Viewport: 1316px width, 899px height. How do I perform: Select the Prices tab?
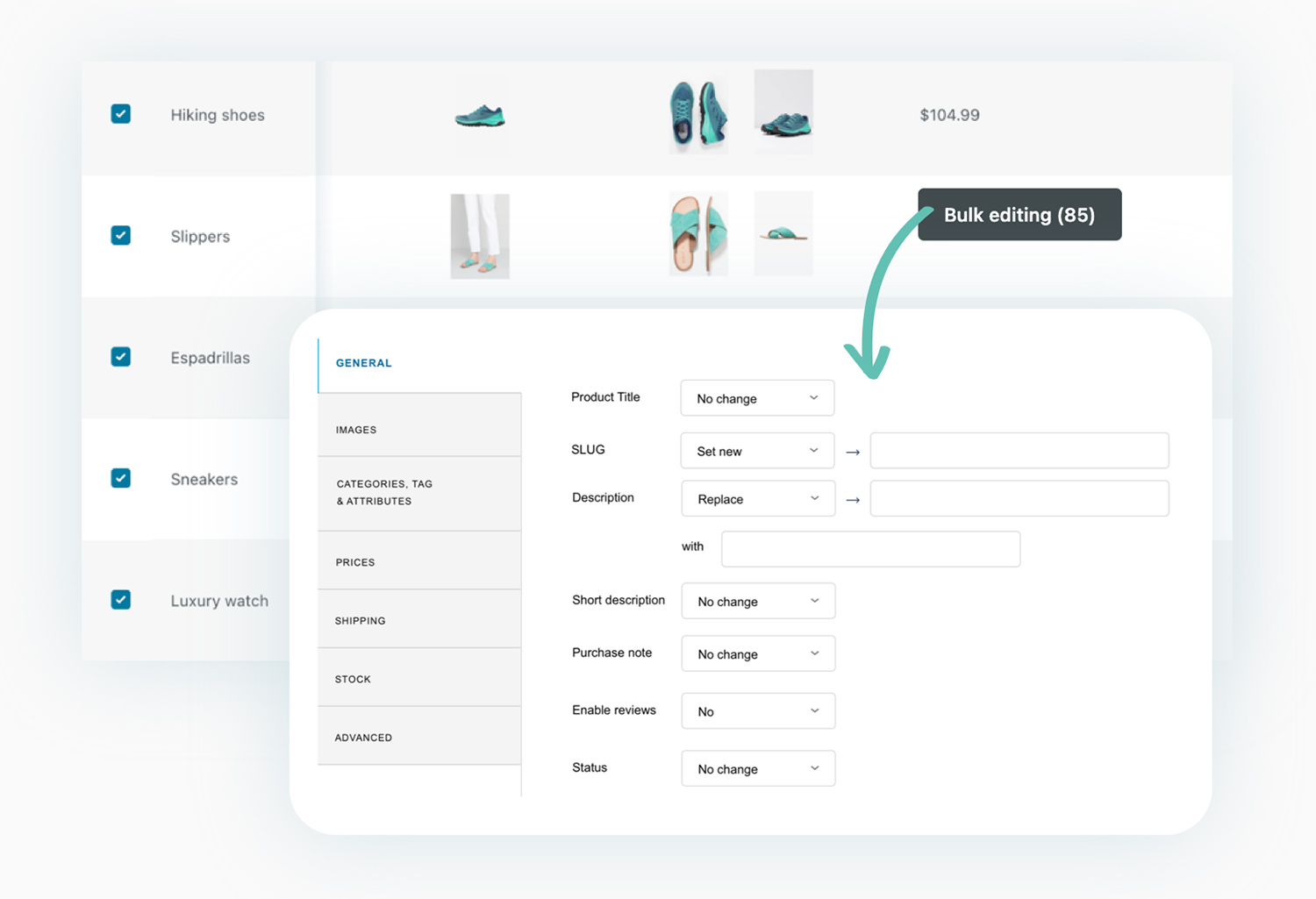coord(354,561)
